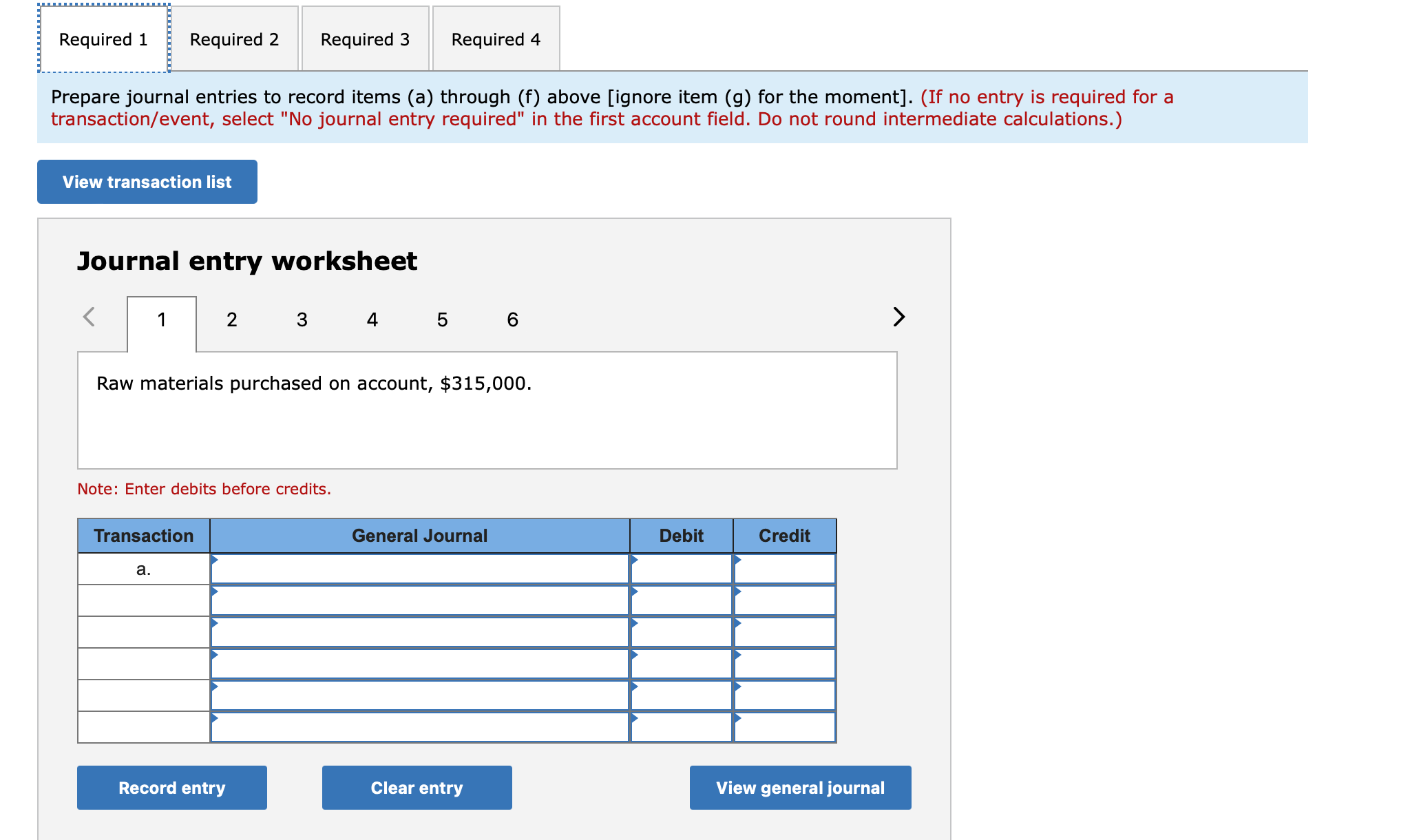This screenshot has height=840, width=1410.
Task: Open View general journal
Action: pyautogui.click(x=800, y=788)
